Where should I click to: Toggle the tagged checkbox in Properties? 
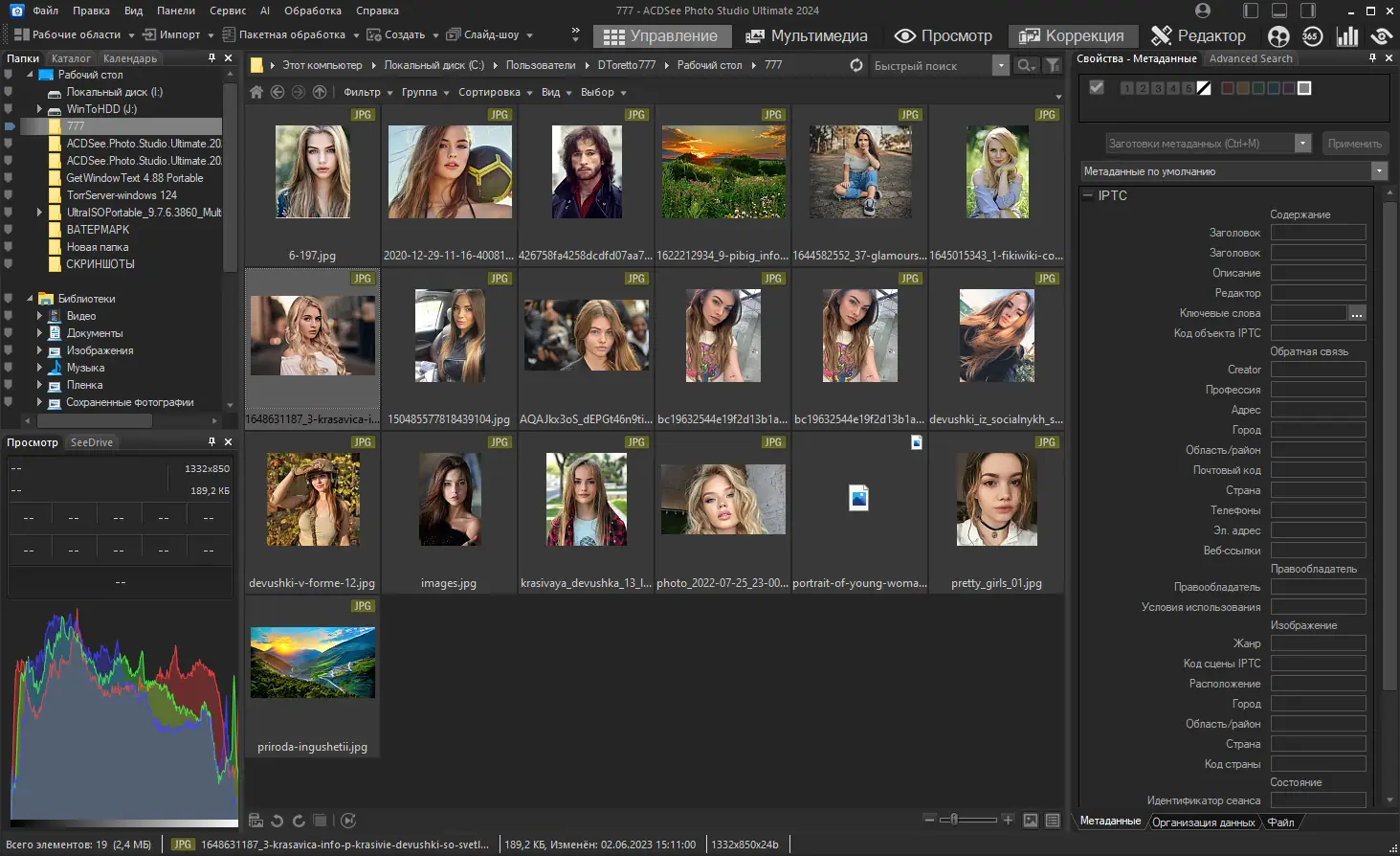(x=1097, y=87)
